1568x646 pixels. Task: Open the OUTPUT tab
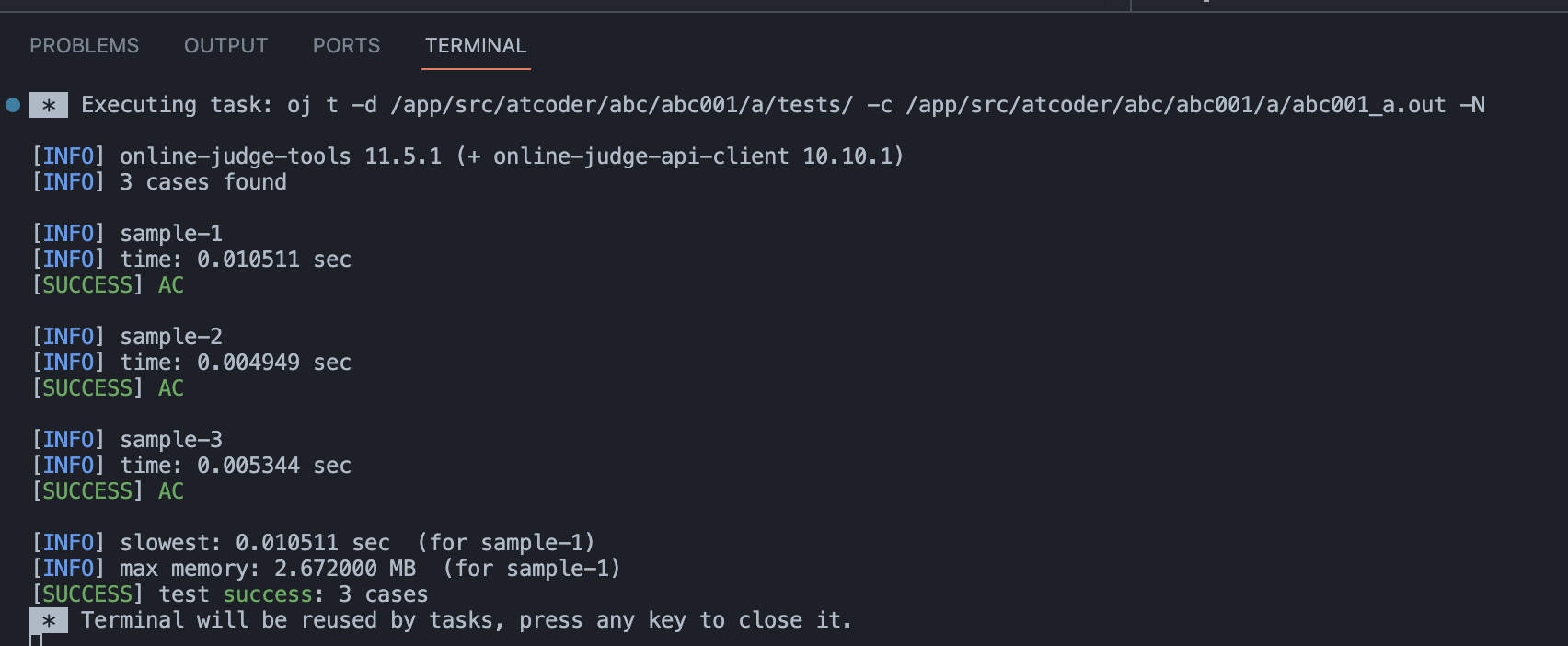click(x=226, y=46)
